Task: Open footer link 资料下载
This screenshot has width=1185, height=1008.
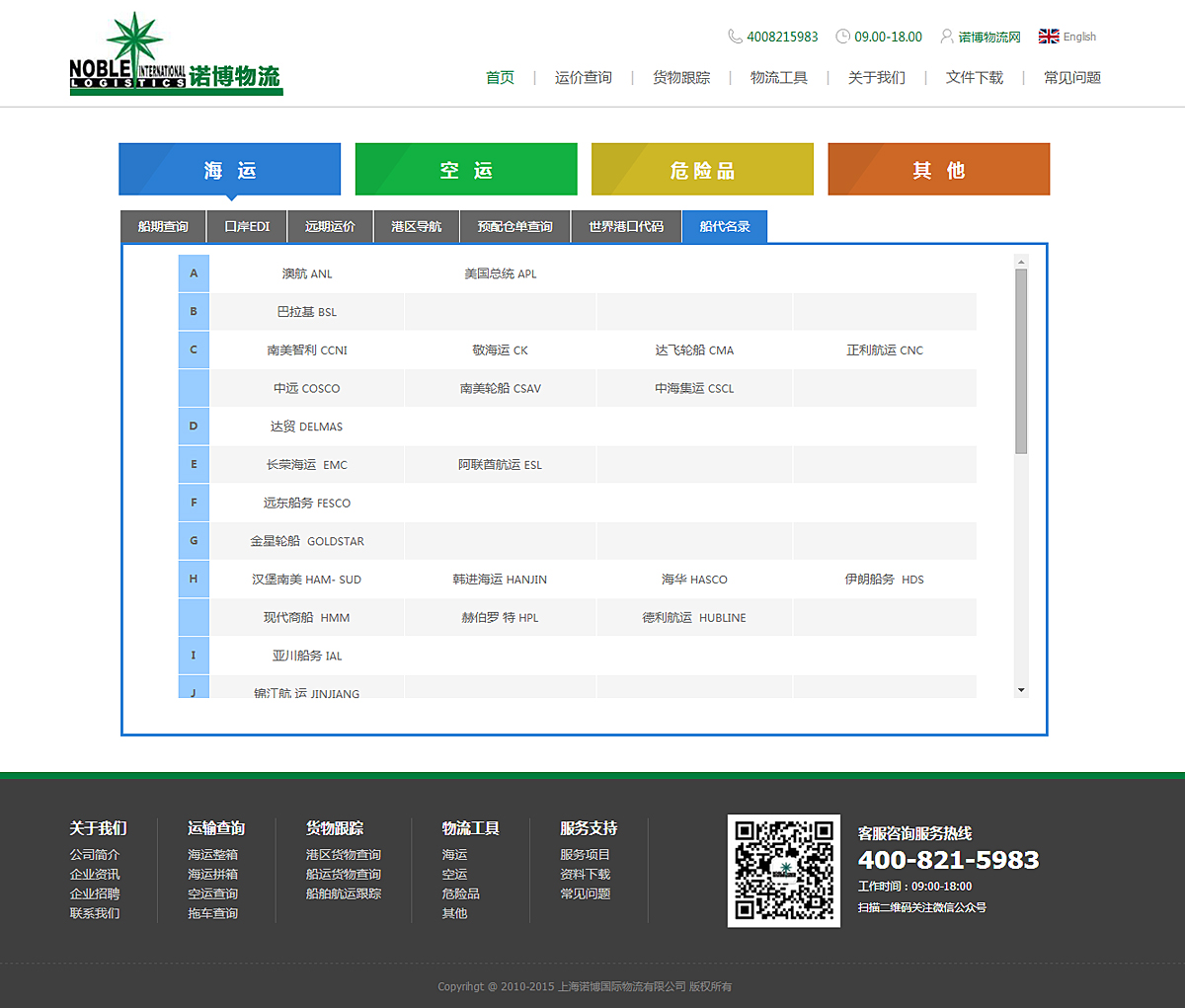Action: [586, 875]
